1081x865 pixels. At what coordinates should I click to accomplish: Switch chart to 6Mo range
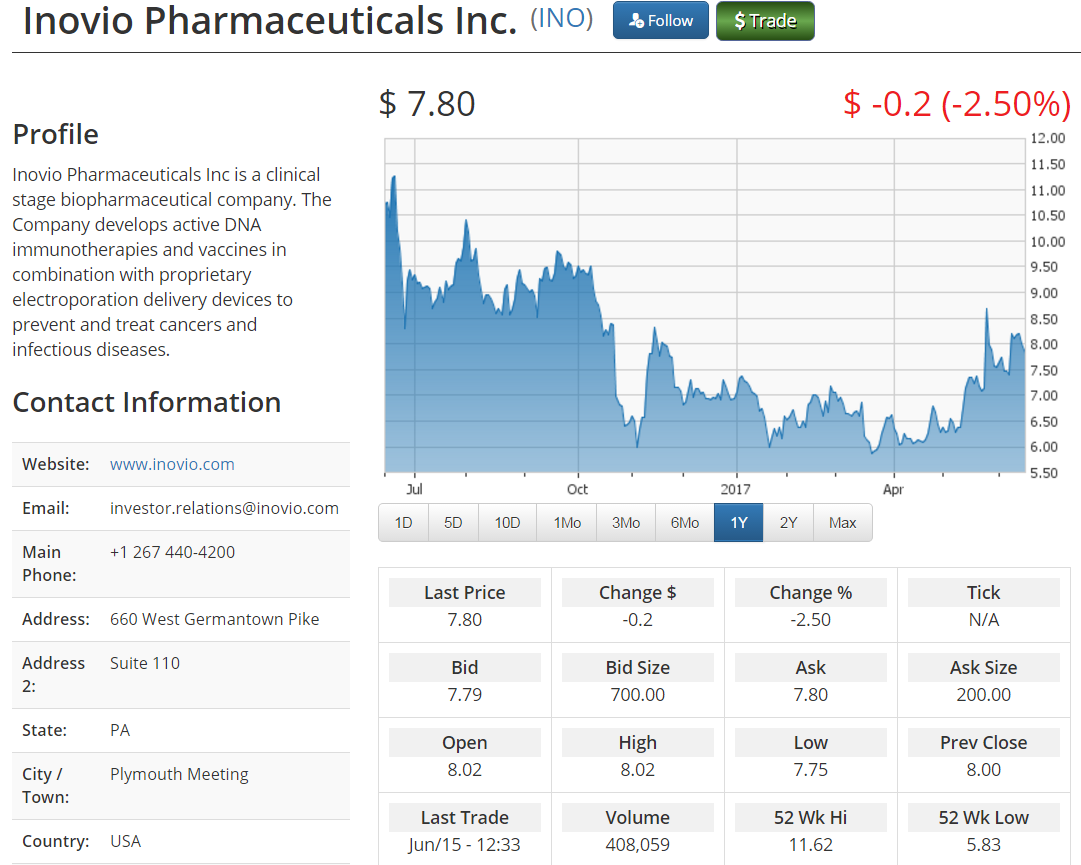[685, 522]
